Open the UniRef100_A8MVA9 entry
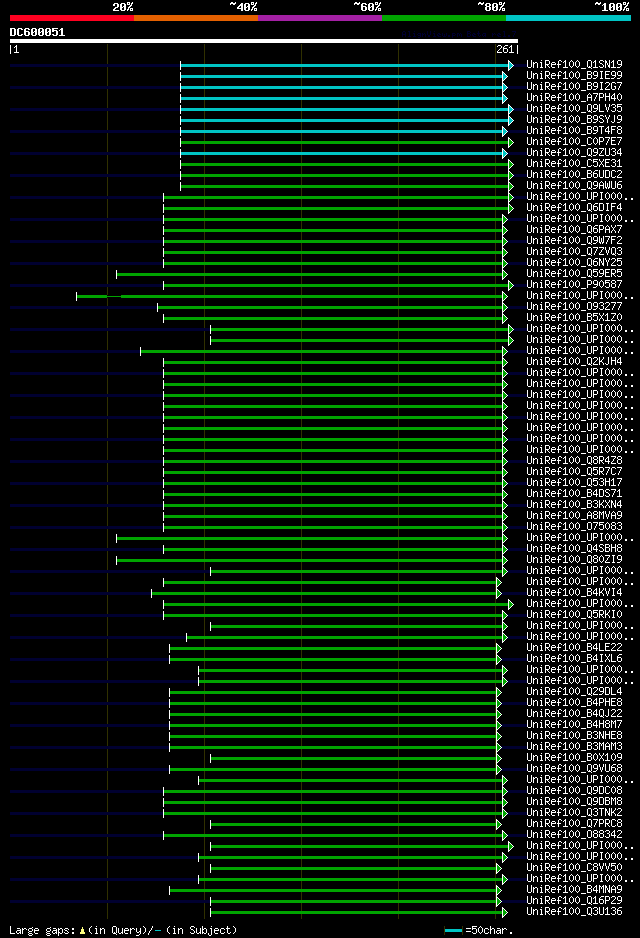The image size is (640, 938). coord(574,515)
